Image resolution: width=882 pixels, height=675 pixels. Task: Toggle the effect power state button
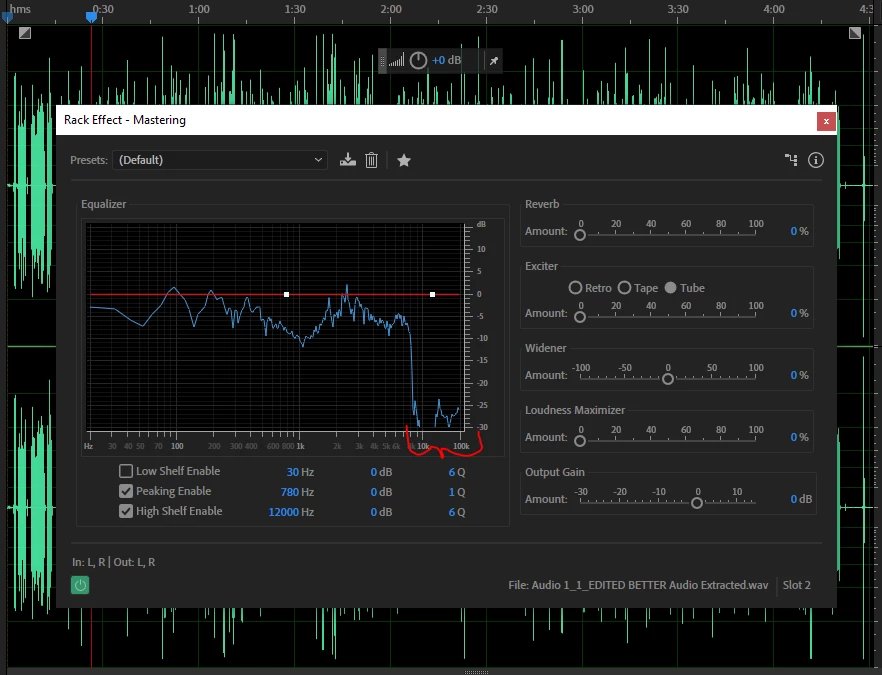click(80, 585)
